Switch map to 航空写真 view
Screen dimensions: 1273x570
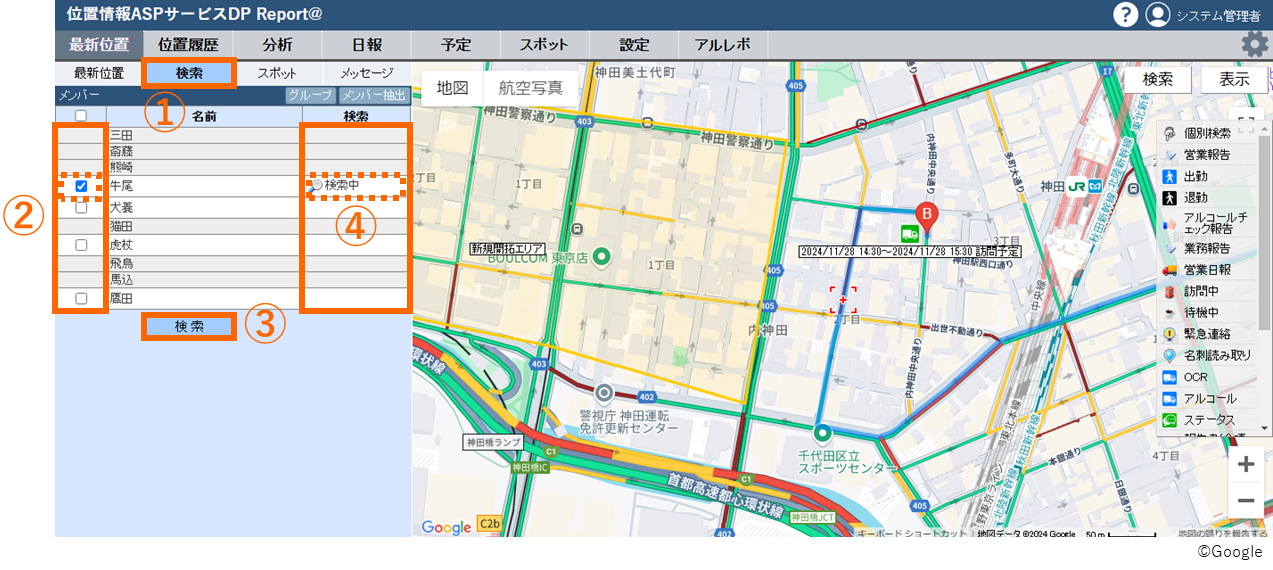click(531, 88)
